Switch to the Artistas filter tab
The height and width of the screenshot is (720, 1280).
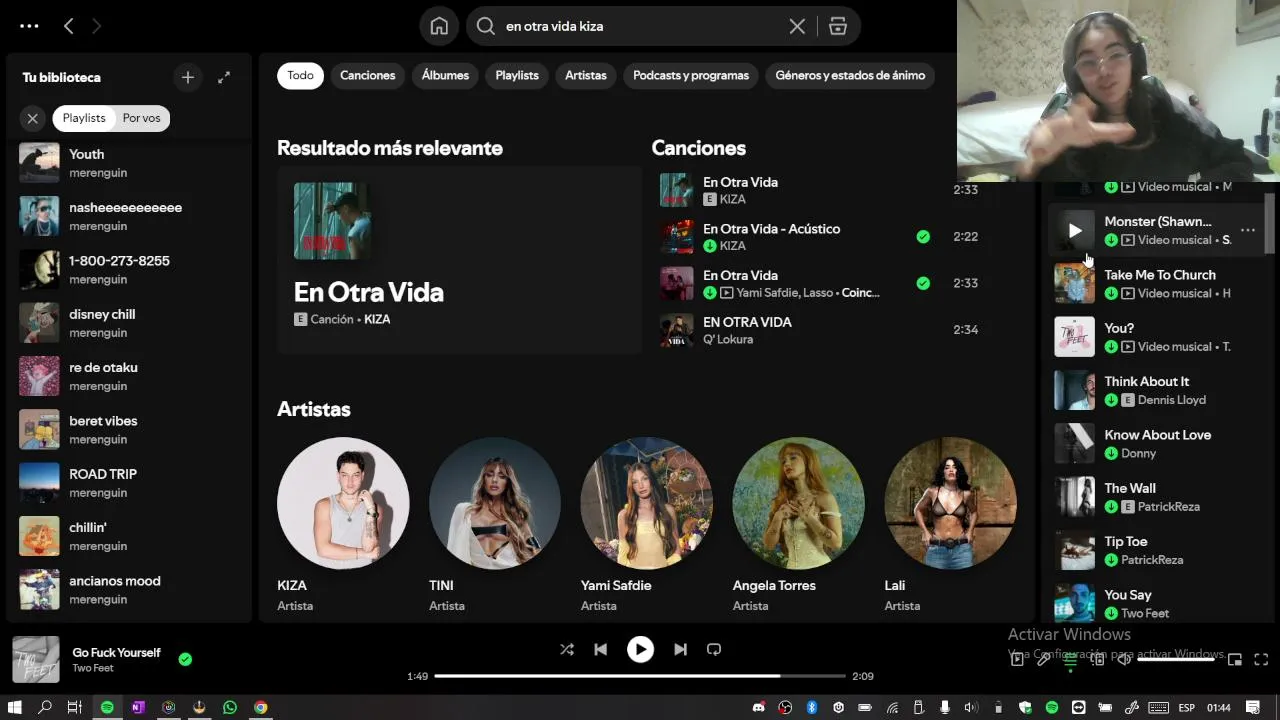(x=586, y=75)
